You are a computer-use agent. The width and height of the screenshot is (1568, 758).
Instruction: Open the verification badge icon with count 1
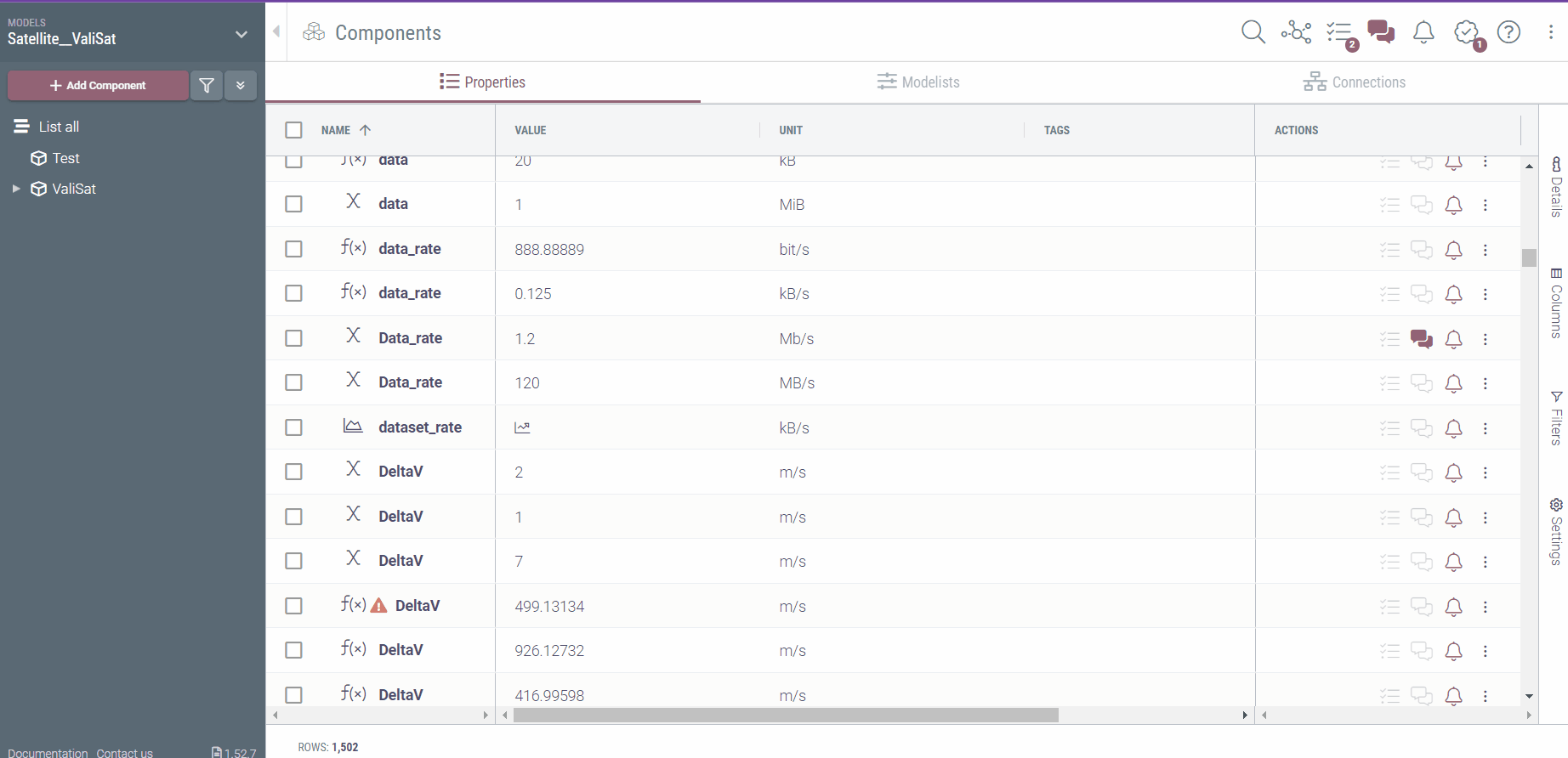[1469, 34]
